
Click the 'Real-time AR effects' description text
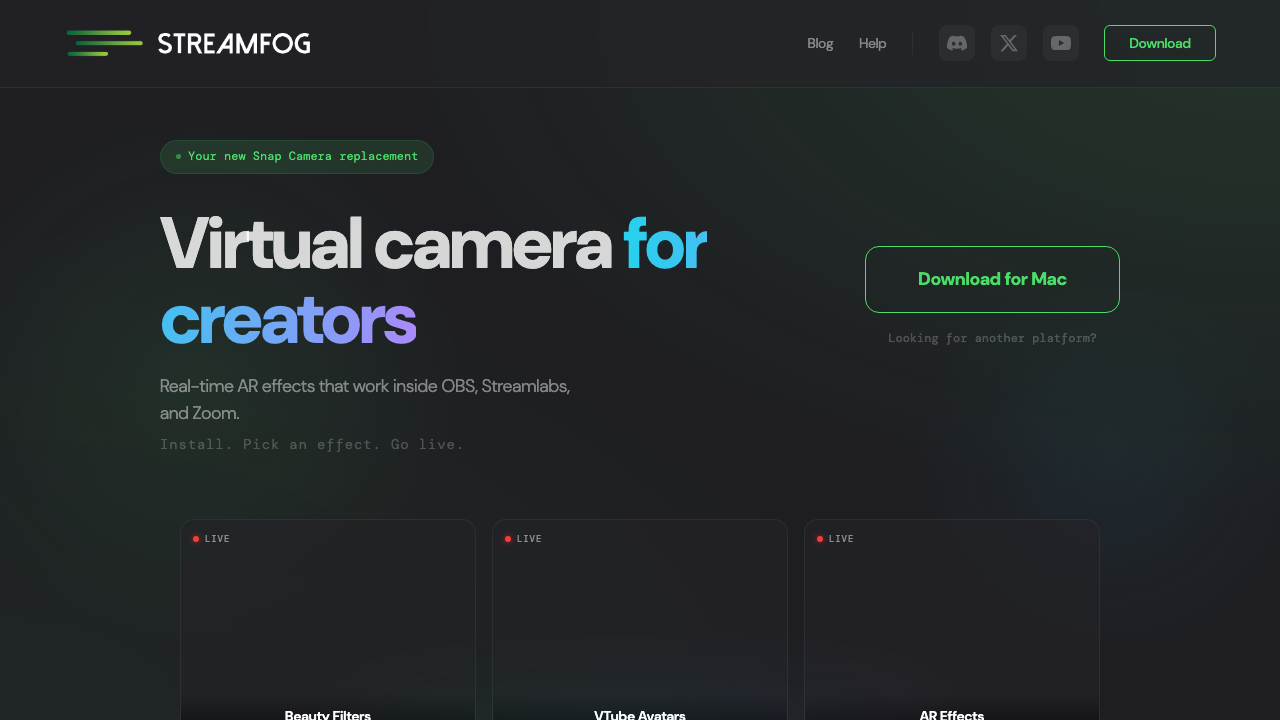365,399
